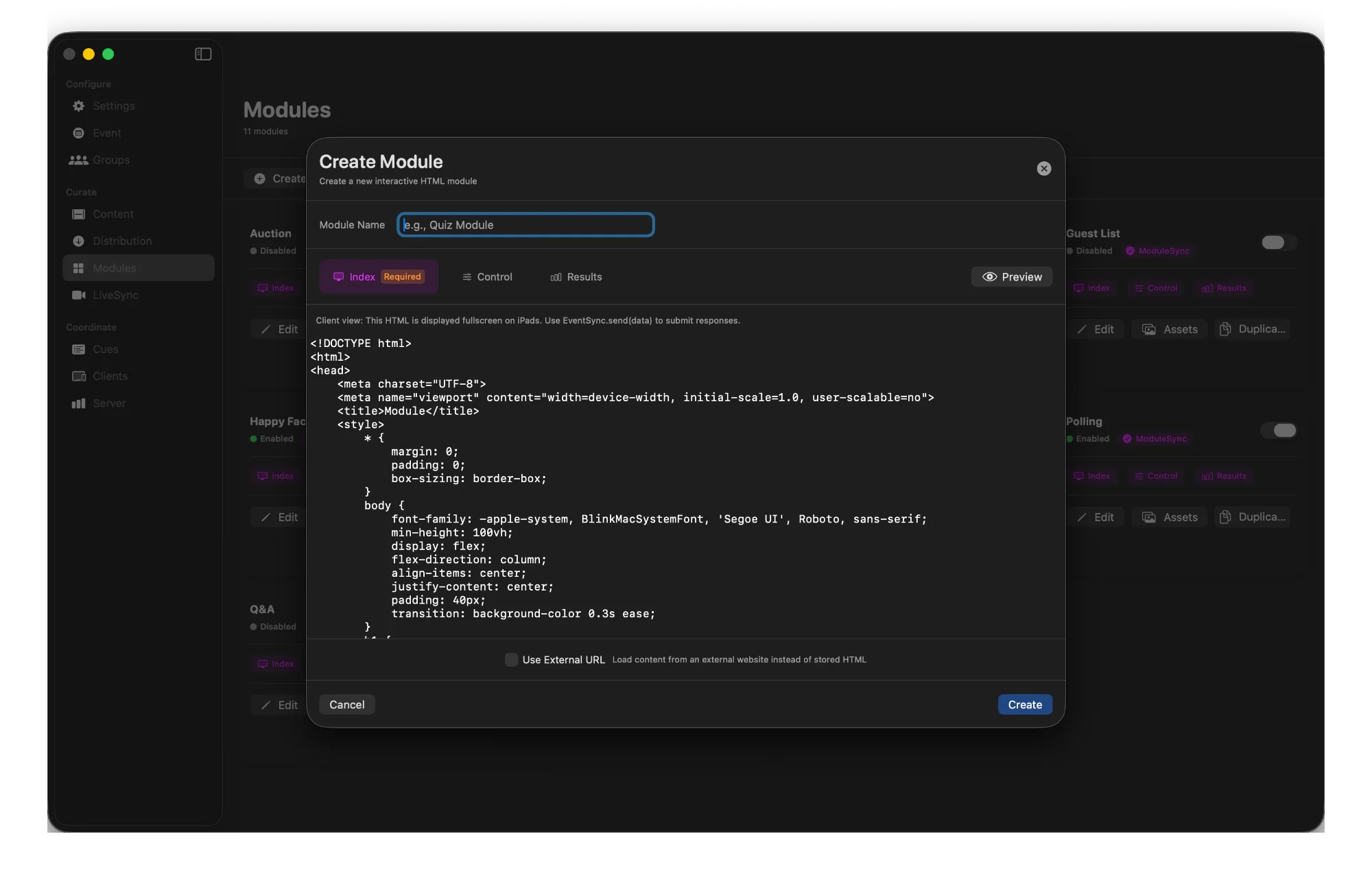
Task: Open the Index Required tab
Action: [x=378, y=276]
